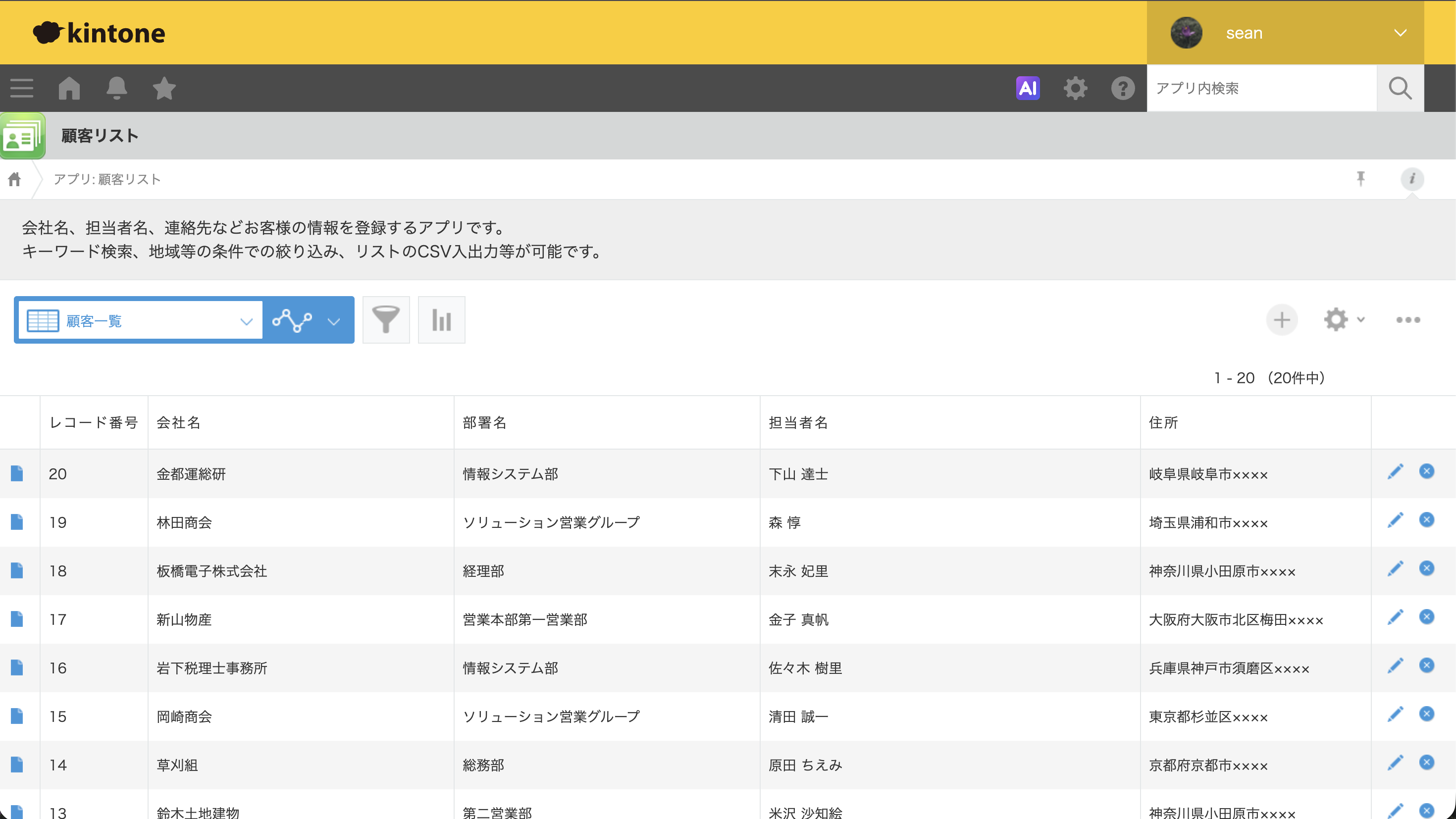Edit record 14 草刈組 with pencil
Screen dimensions: 1456x819
[1396, 763]
